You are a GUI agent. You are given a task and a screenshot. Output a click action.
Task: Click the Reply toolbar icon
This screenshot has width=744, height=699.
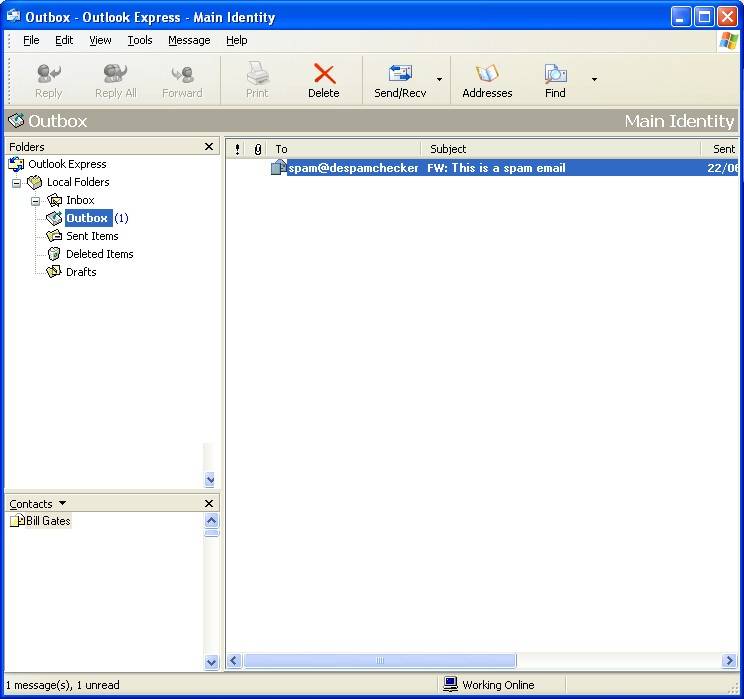pyautogui.click(x=48, y=74)
